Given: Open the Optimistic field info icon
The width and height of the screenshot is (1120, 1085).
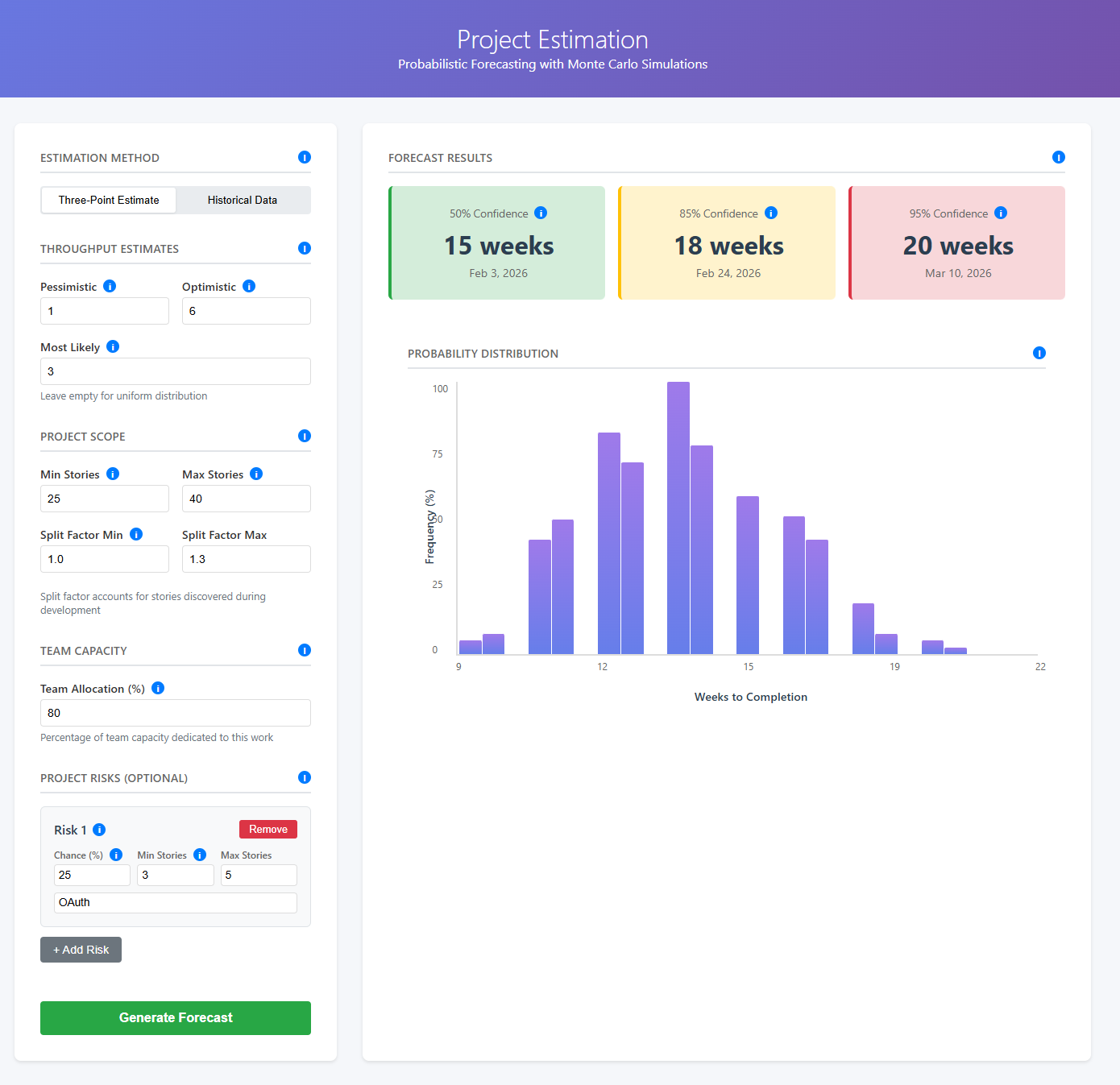Looking at the screenshot, I should point(249,286).
